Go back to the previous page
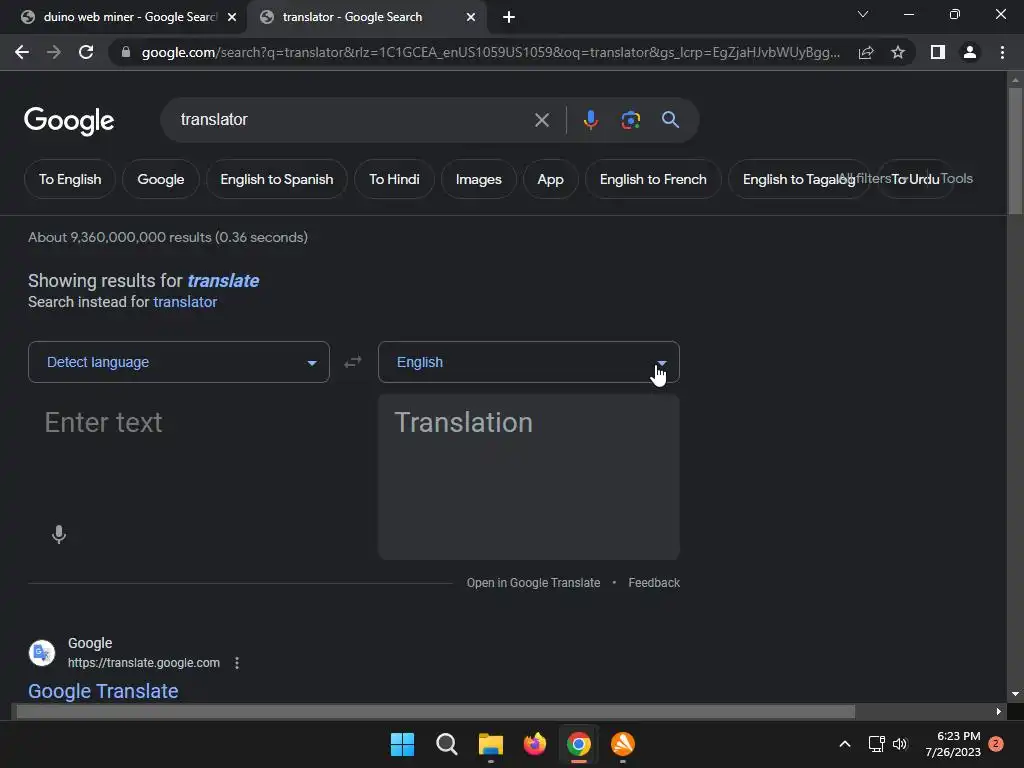This screenshot has height=768, width=1024. pos(22,52)
